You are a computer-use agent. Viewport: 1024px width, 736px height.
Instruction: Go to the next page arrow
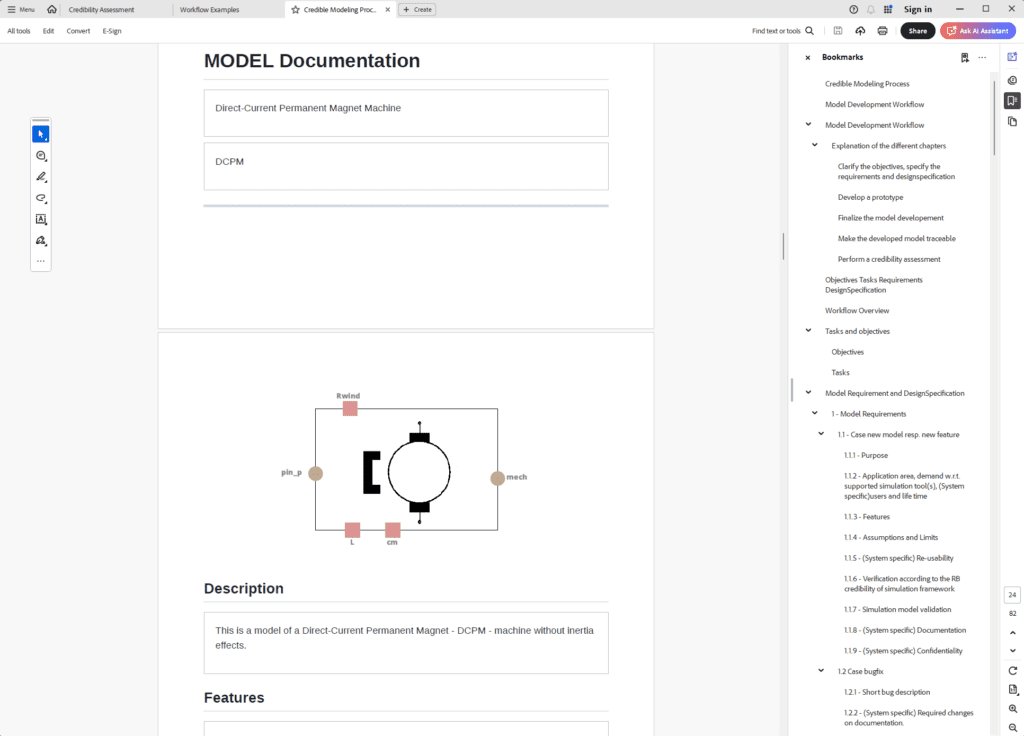(1012, 650)
